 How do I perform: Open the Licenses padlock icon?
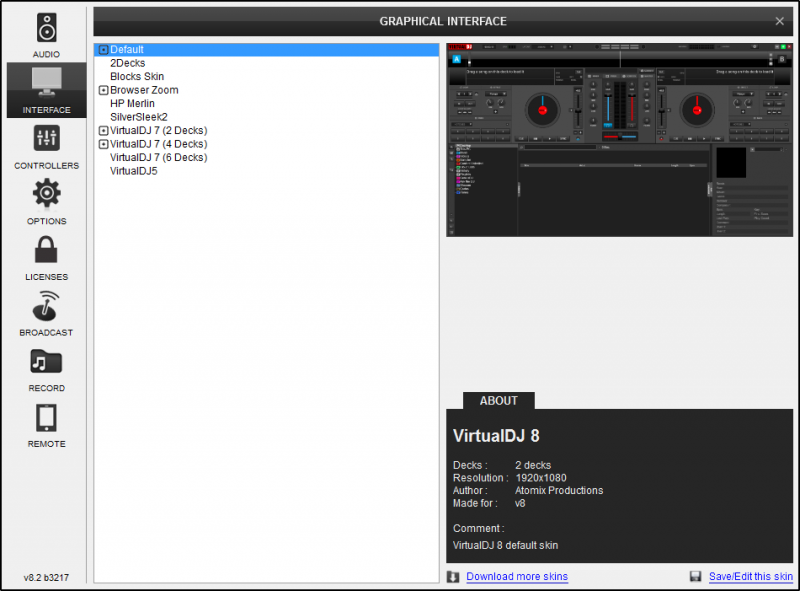click(46, 249)
